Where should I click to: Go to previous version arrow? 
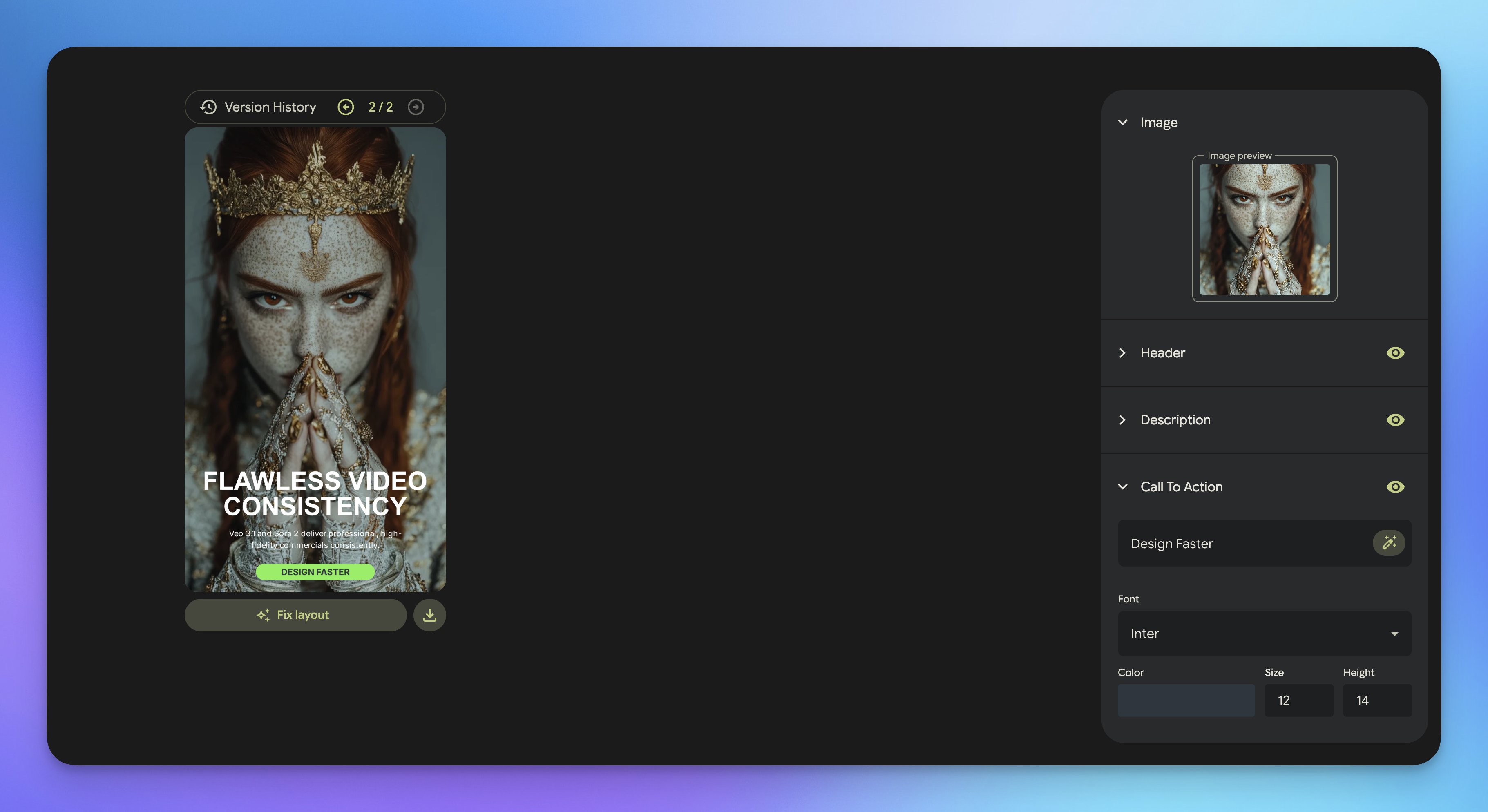[x=345, y=107]
